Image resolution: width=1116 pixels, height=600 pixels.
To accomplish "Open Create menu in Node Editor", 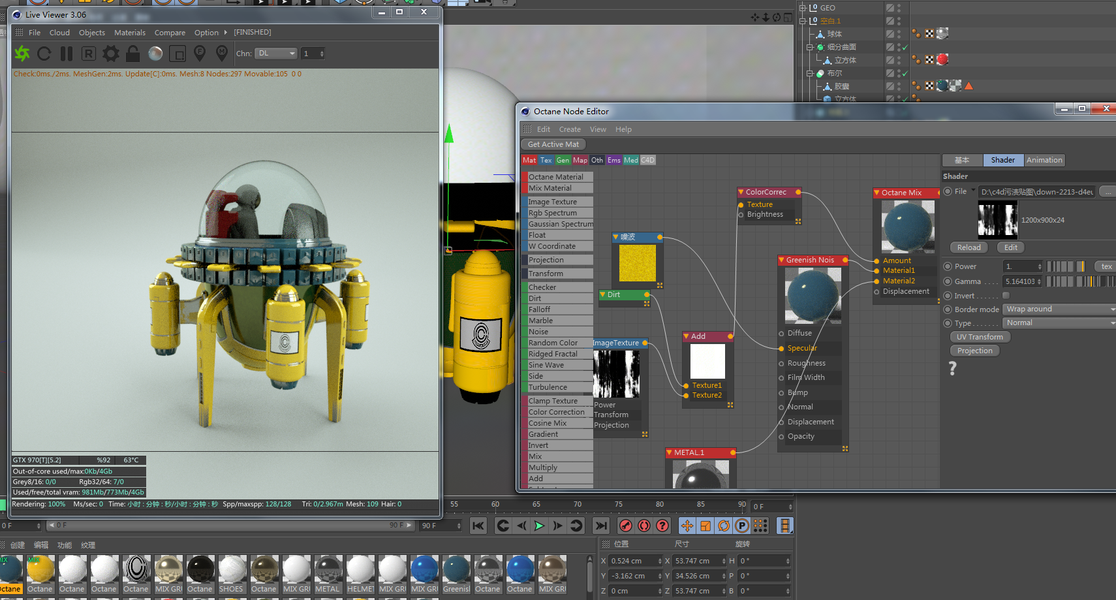I will (569, 130).
